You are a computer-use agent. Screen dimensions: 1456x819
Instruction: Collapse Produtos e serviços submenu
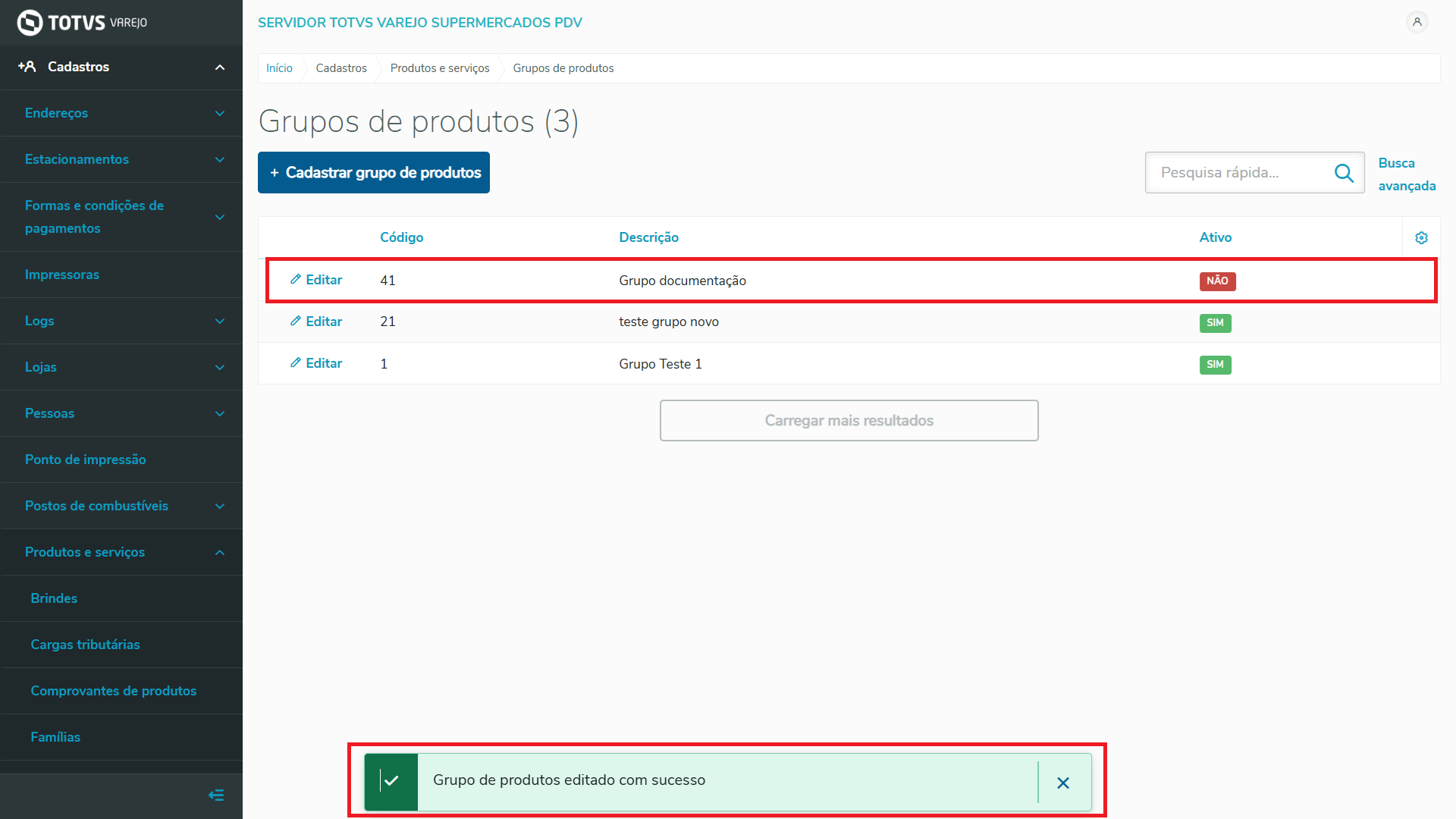click(x=220, y=553)
